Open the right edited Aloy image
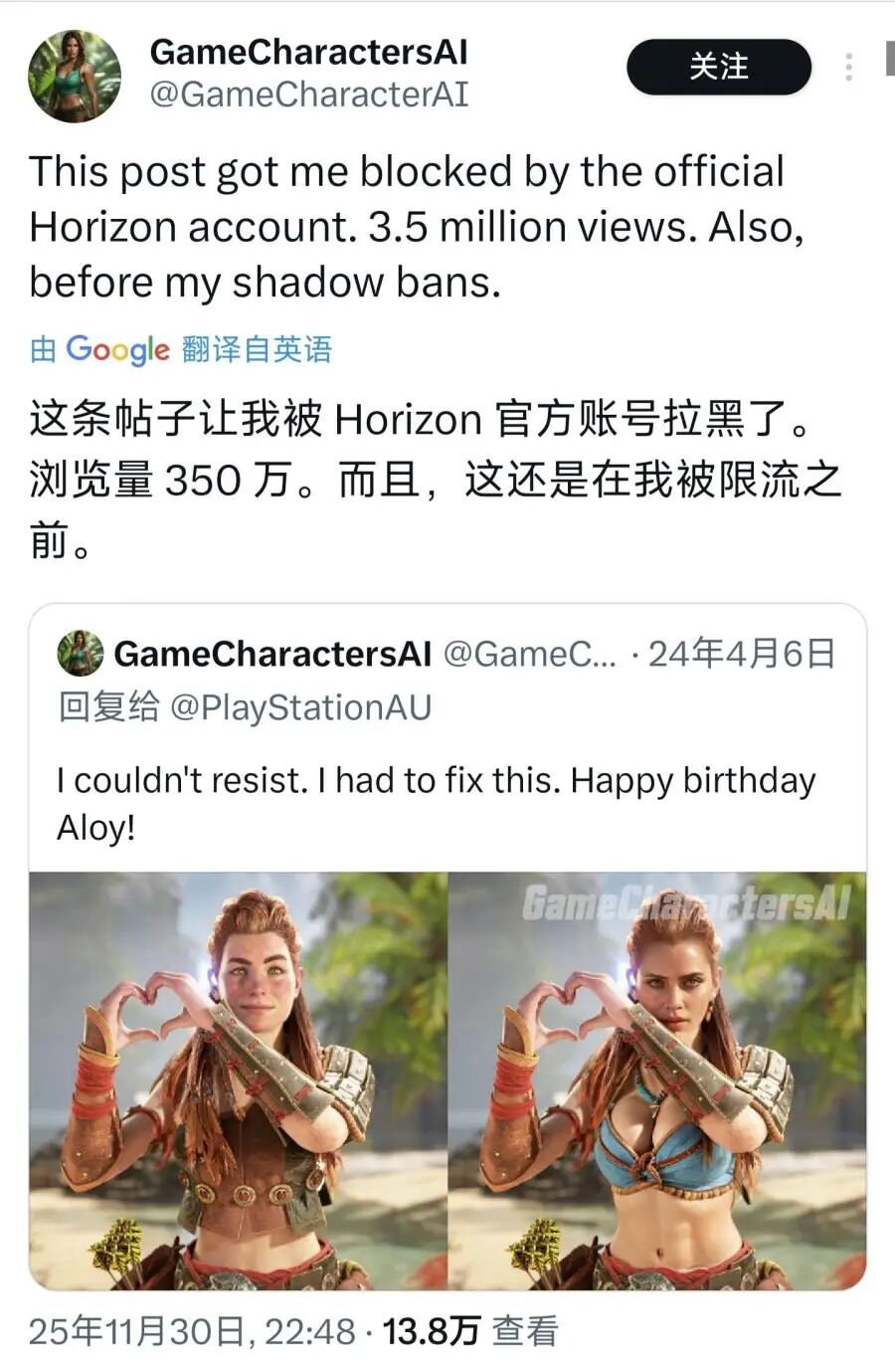Screen dimensions: 895x1372 tap(657, 1080)
